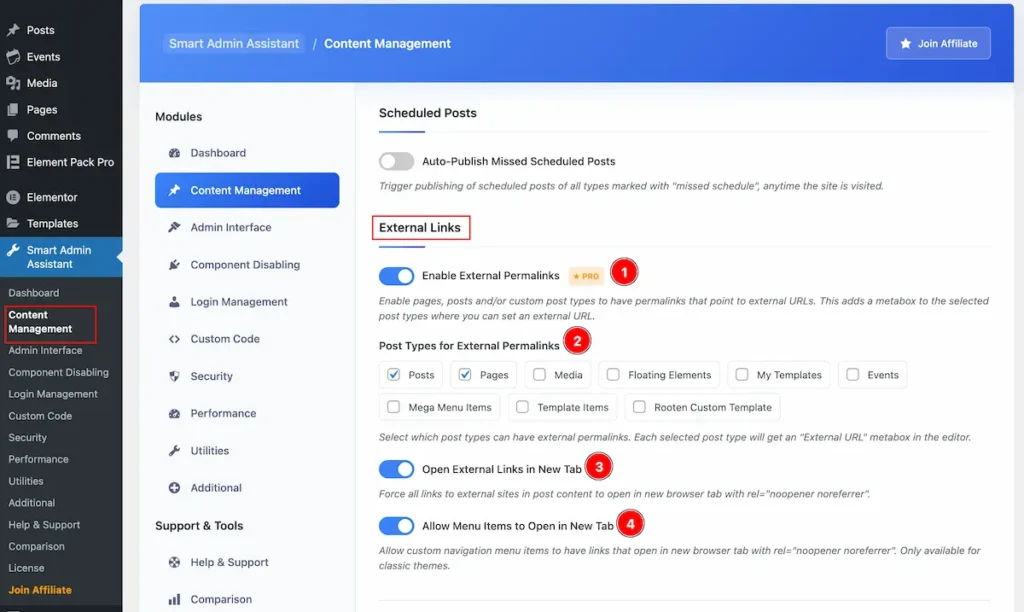Open the Security module
Screen dimensions: 1024x612
[x=247, y=376]
